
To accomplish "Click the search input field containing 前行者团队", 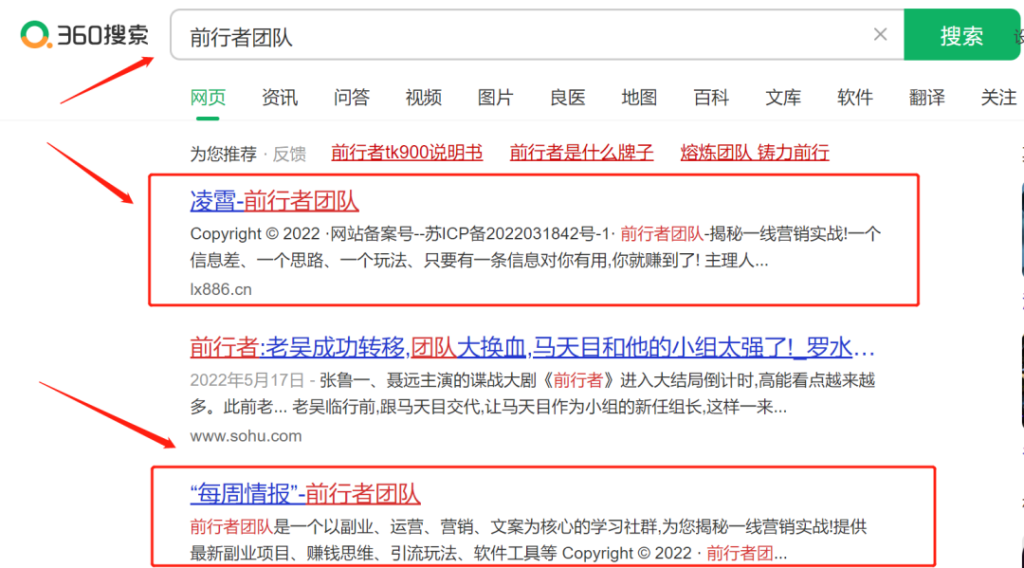I will click(x=520, y=36).
